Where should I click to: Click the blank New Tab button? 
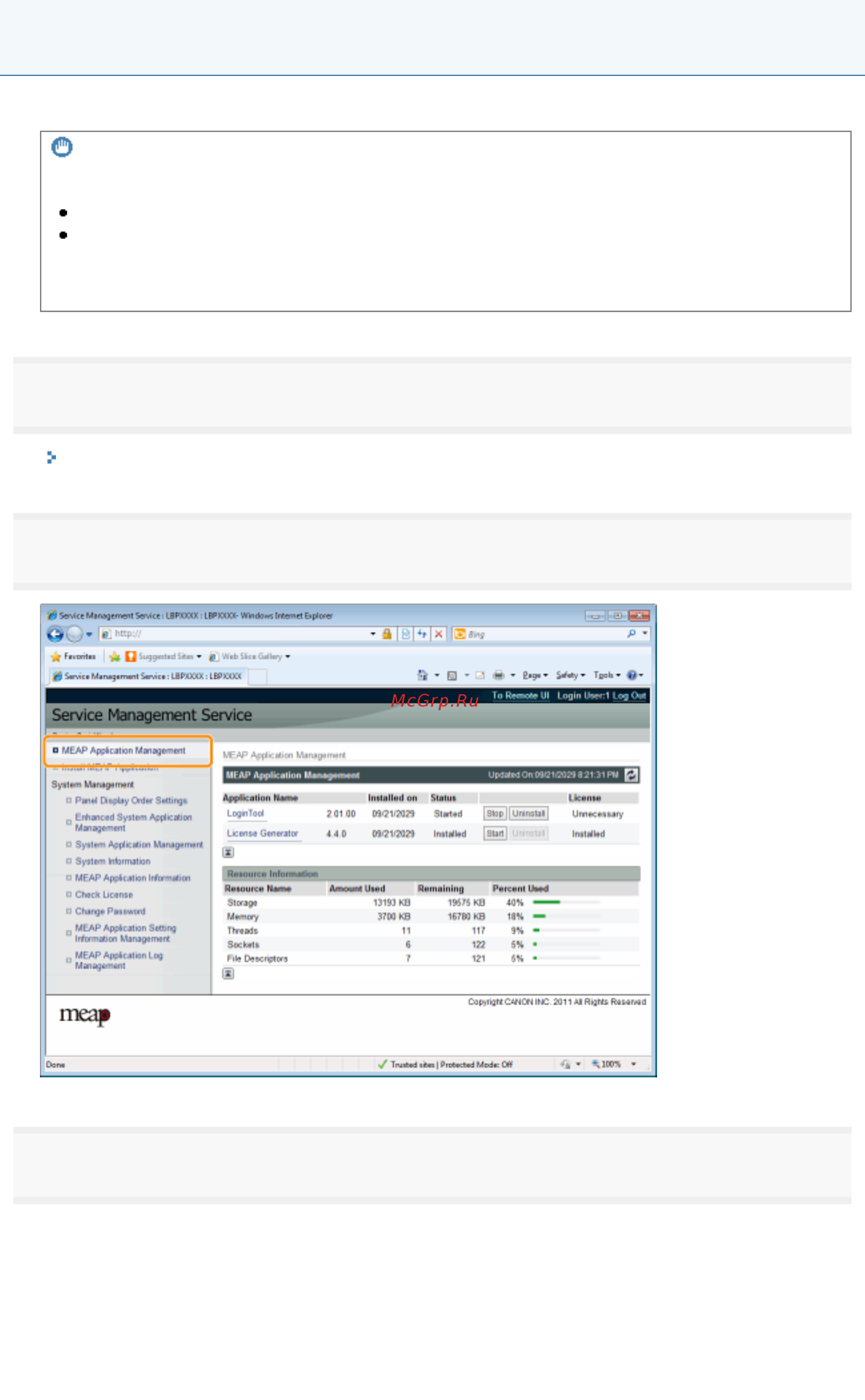point(257,677)
